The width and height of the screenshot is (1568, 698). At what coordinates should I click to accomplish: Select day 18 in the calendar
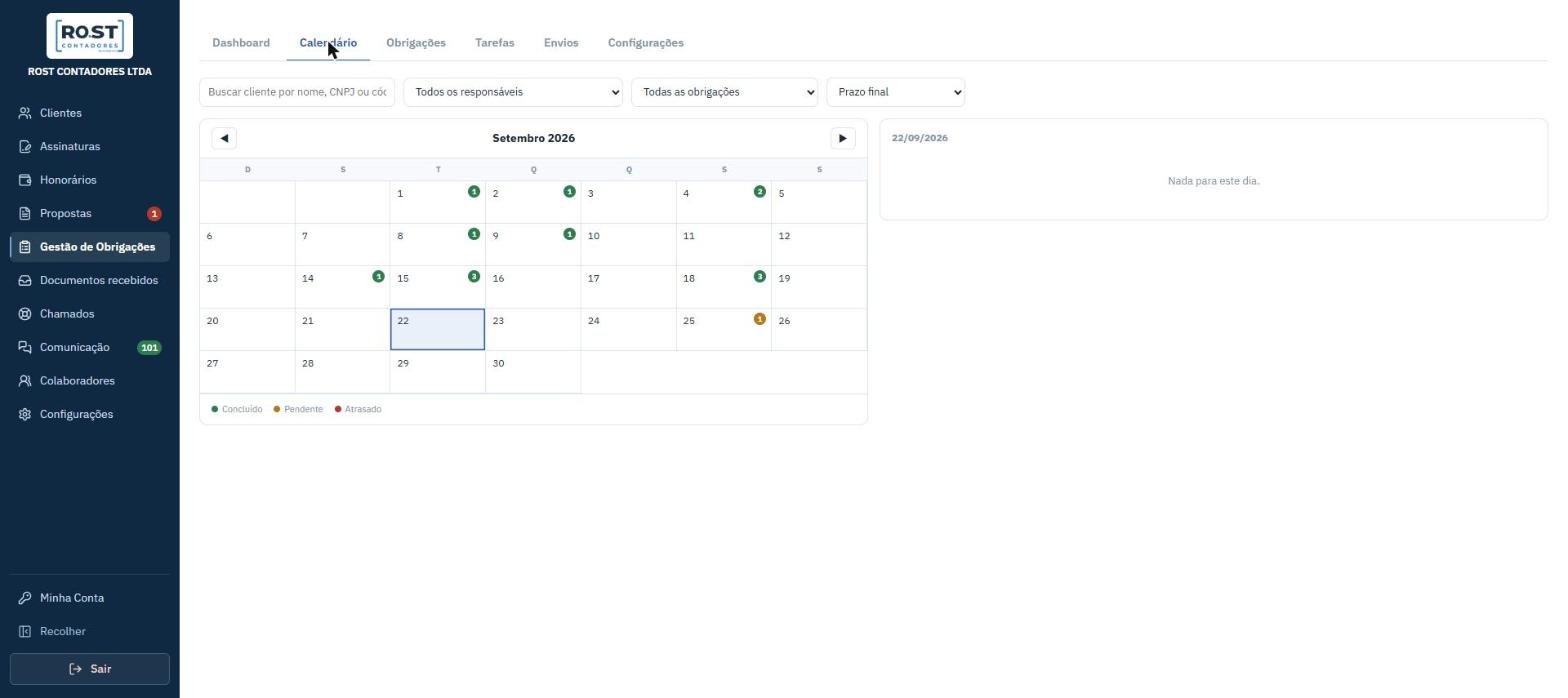724,287
